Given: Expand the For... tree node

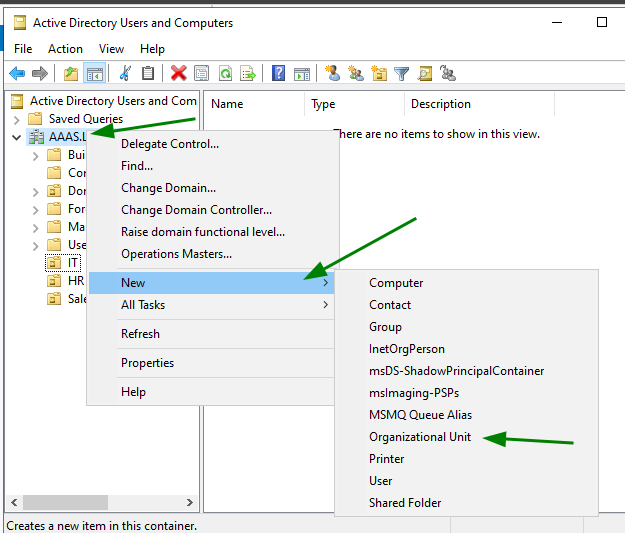Looking at the screenshot, I should pos(35,210).
